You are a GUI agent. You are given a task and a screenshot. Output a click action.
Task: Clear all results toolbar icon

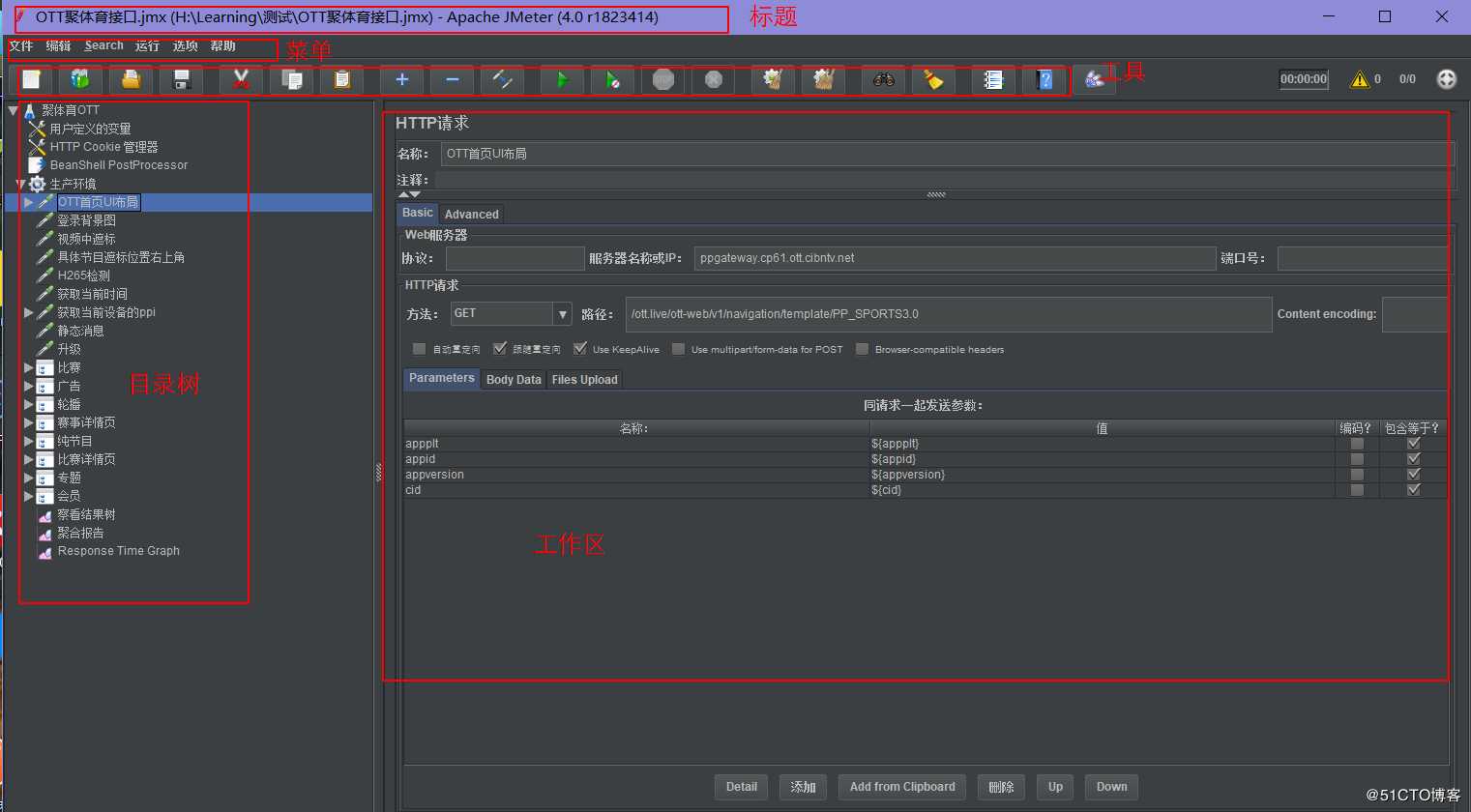pyautogui.click(x=823, y=80)
